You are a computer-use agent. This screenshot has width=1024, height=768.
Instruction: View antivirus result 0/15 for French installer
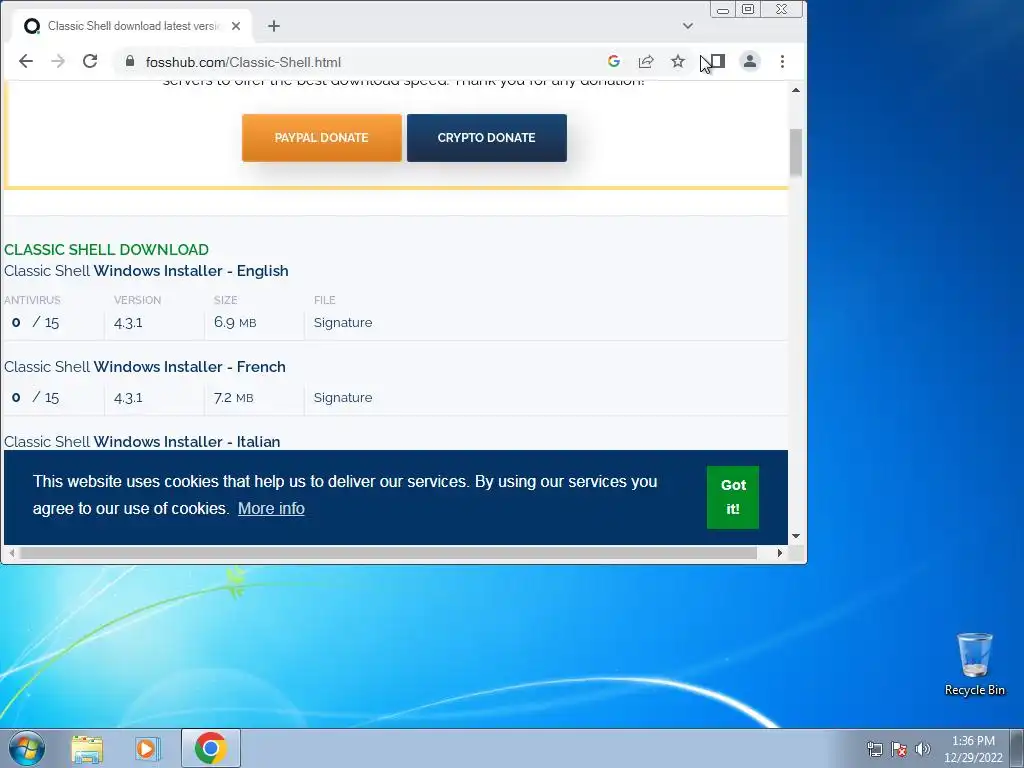pos(35,398)
